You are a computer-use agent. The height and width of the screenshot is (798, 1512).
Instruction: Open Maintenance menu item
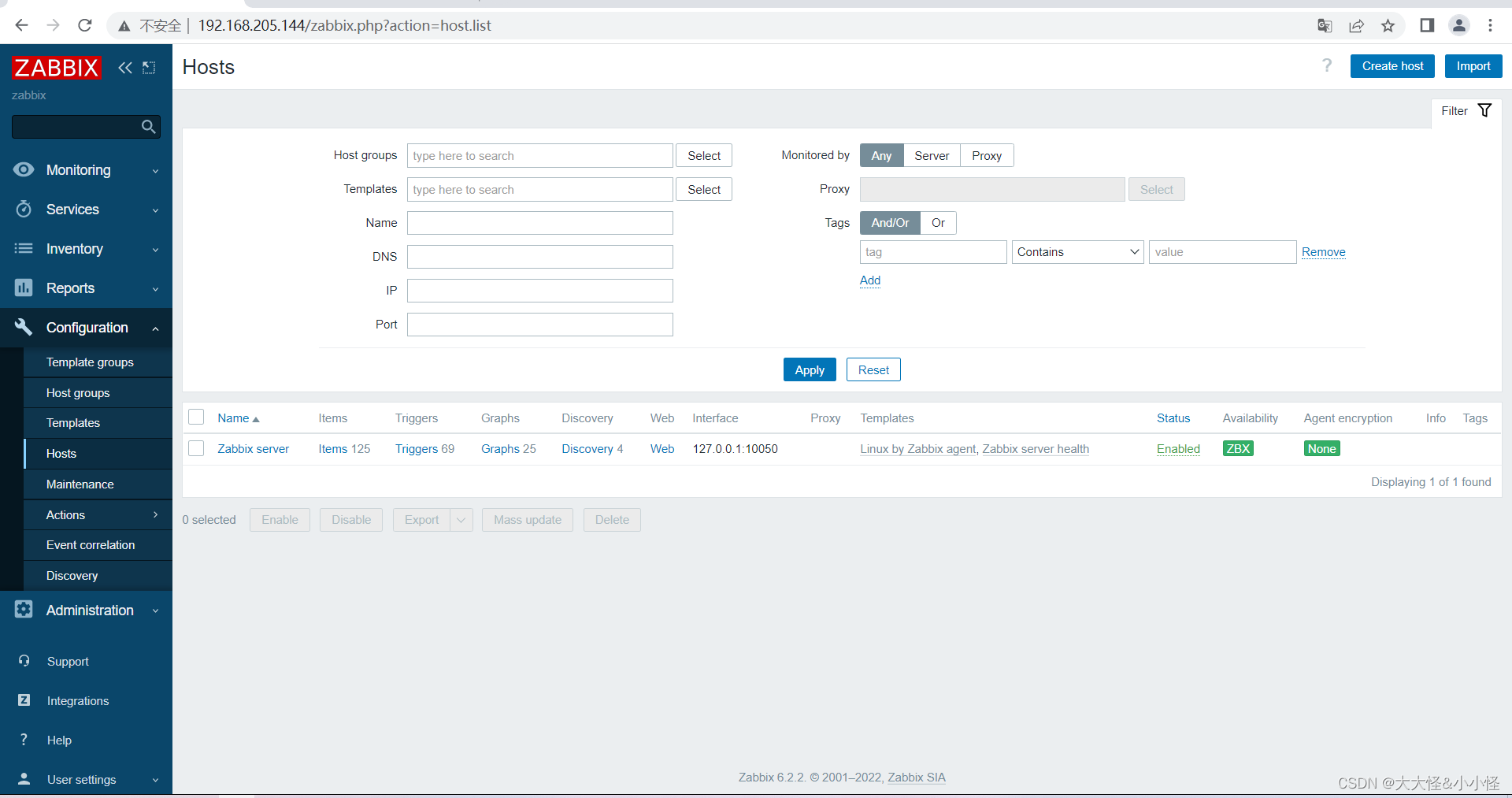[x=98, y=484]
